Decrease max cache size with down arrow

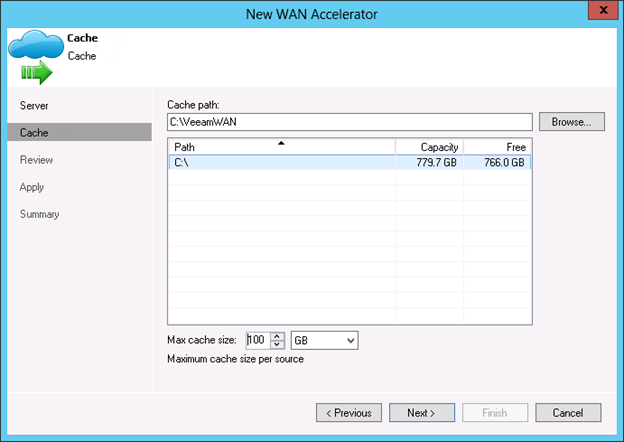point(277,345)
